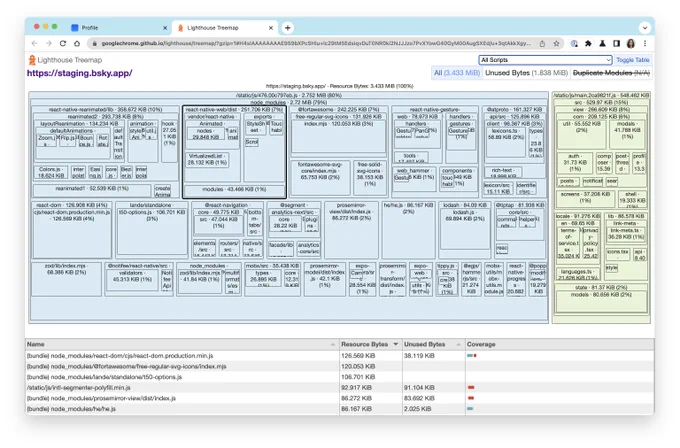This screenshot has width=680, height=448.
Task: Close the Profile tab
Action: 165,28
